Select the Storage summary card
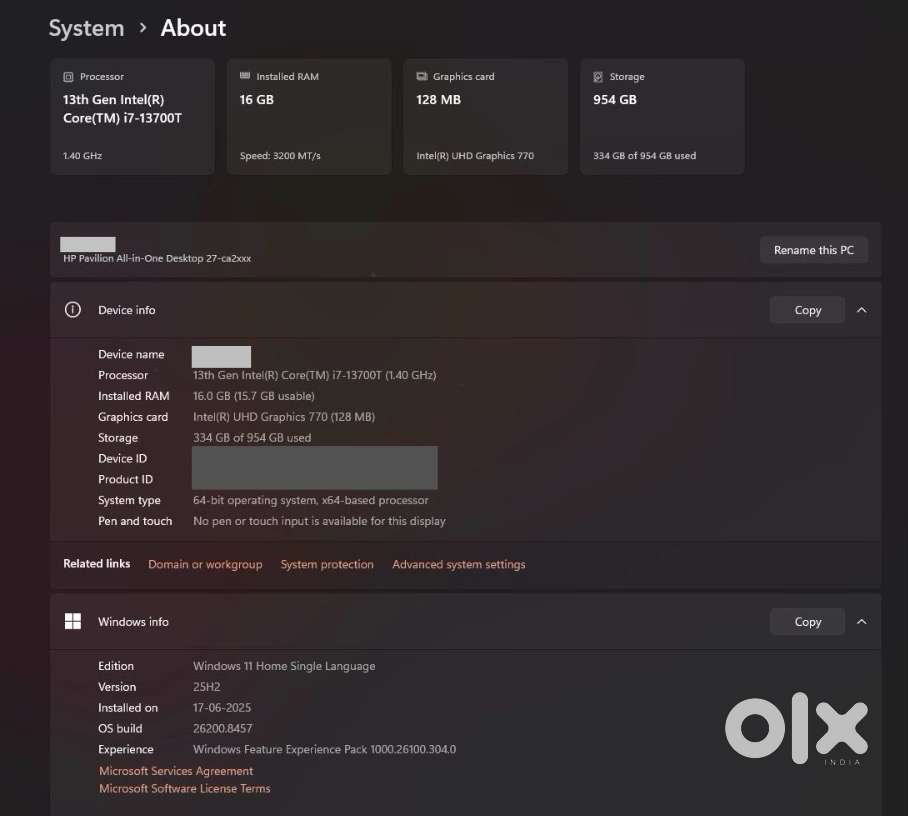Image resolution: width=908 pixels, height=816 pixels. tap(662, 116)
